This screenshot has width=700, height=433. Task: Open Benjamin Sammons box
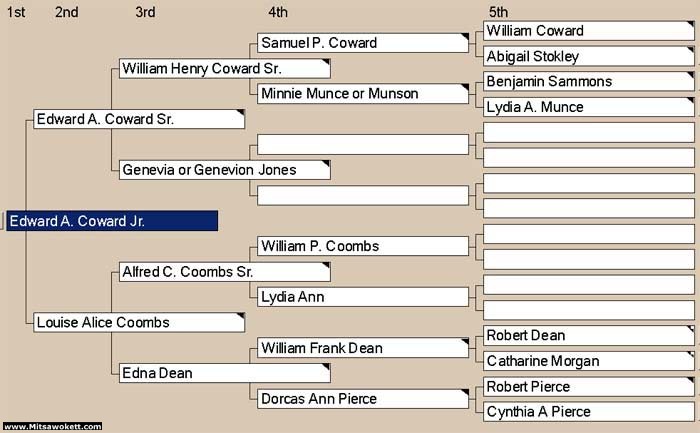pos(589,82)
